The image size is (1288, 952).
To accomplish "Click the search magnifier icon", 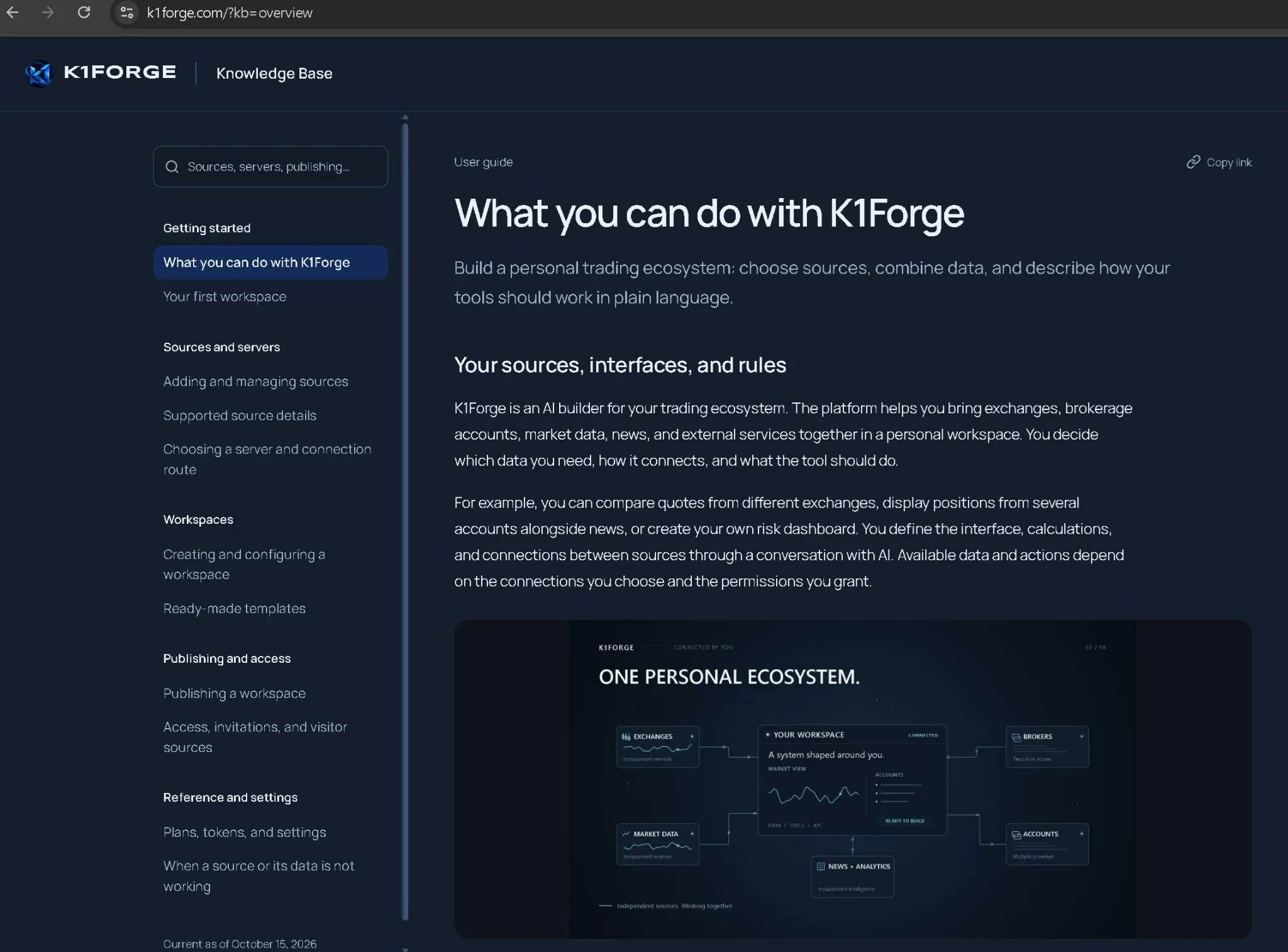I will (172, 167).
